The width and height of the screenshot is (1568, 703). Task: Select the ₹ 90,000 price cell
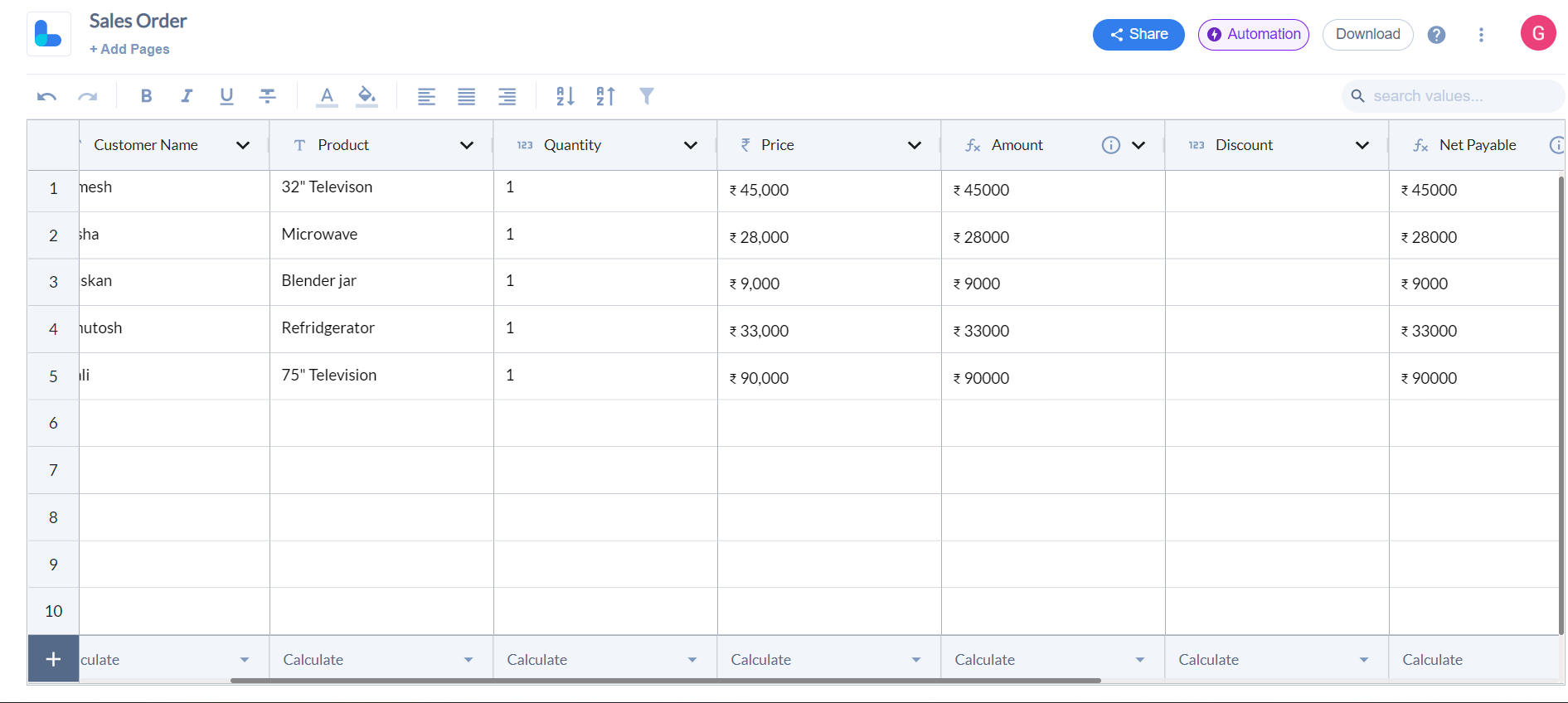[x=829, y=377]
